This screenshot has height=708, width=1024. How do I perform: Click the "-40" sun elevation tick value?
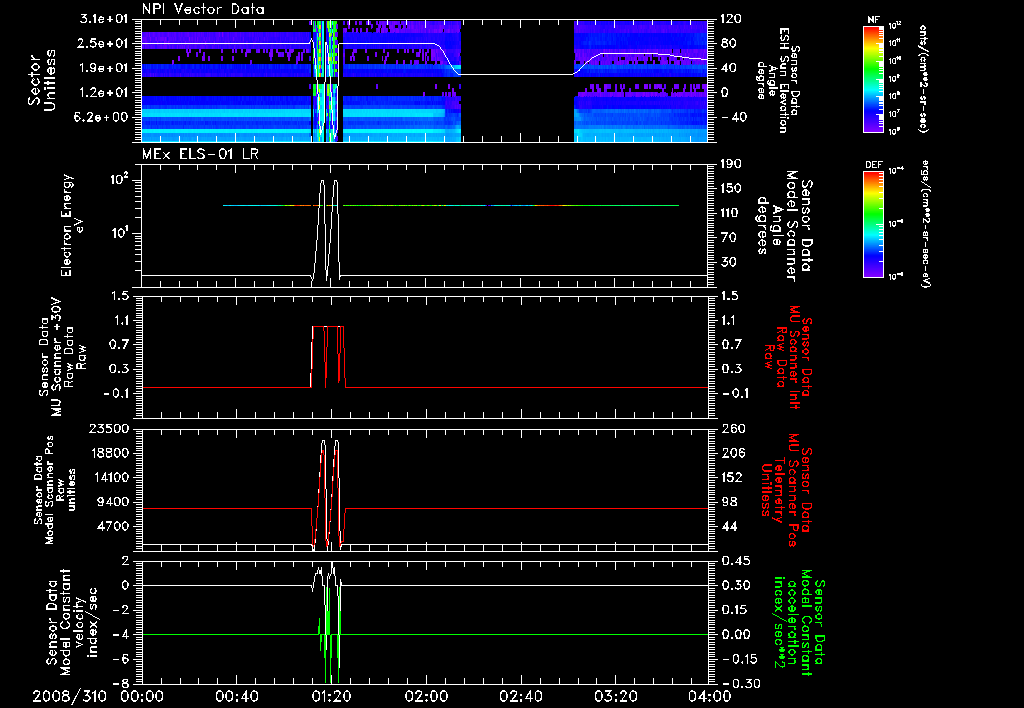pyautogui.click(x=733, y=118)
